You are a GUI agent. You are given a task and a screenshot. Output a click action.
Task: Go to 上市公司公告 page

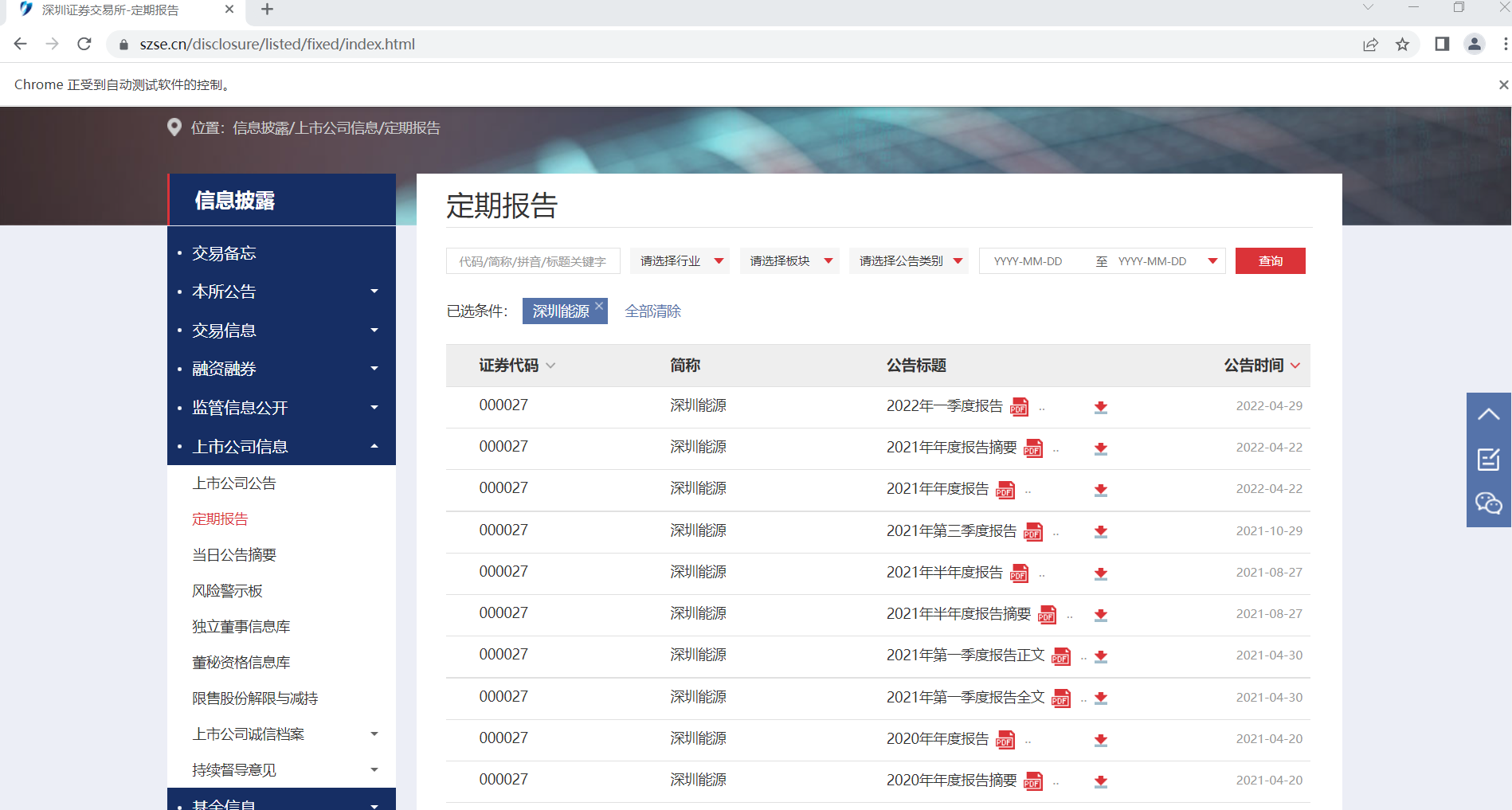pos(234,483)
